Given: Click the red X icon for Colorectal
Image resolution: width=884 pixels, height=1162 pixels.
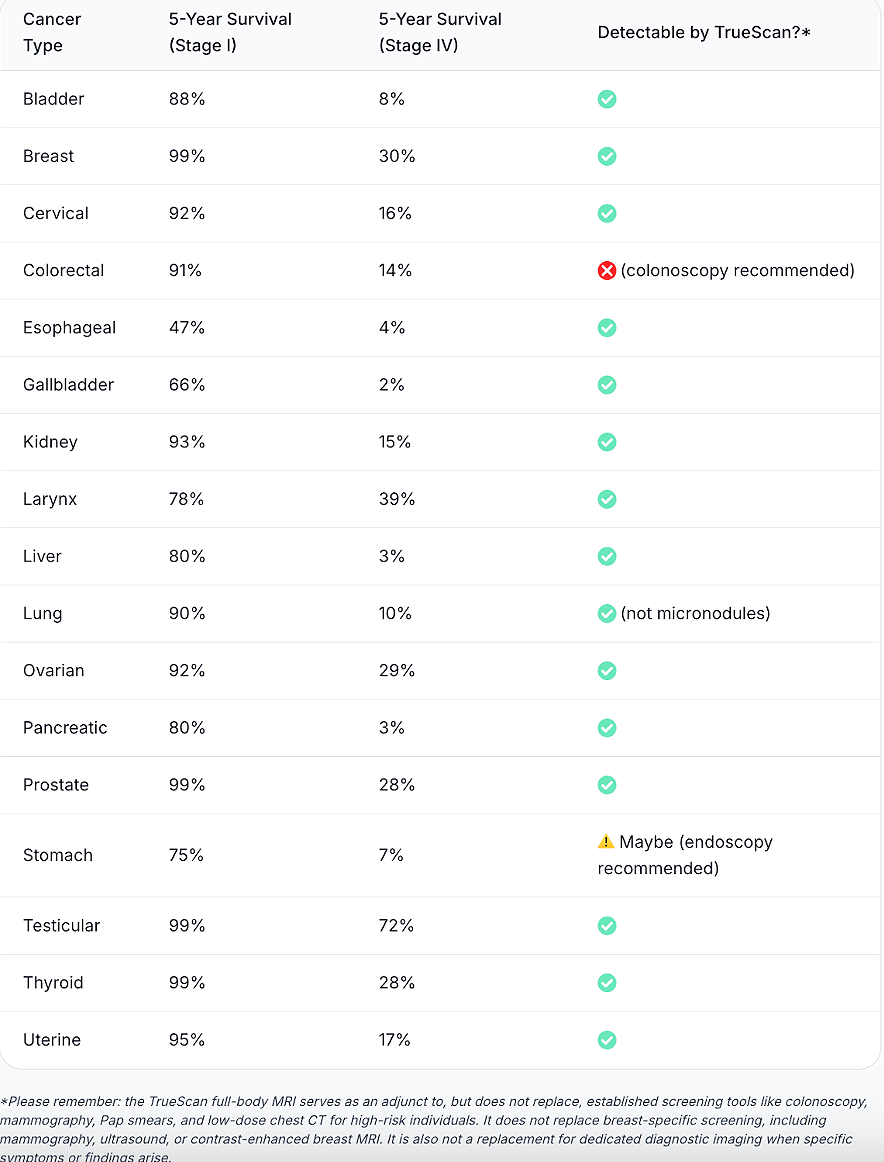Looking at the screenshot, I should pos(607,270).
